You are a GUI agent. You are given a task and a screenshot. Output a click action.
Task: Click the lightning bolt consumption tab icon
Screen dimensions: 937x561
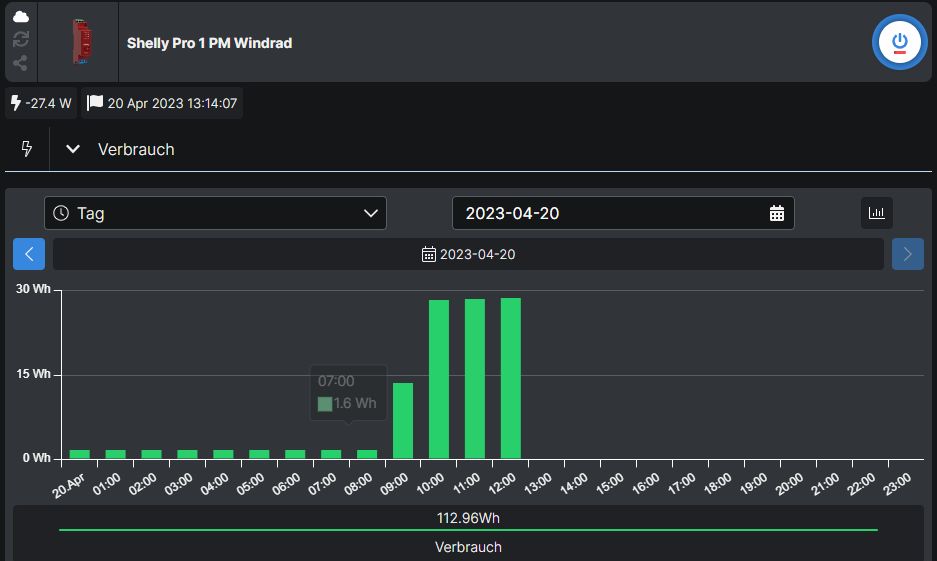pyautogui.click(x=27, y=149)
